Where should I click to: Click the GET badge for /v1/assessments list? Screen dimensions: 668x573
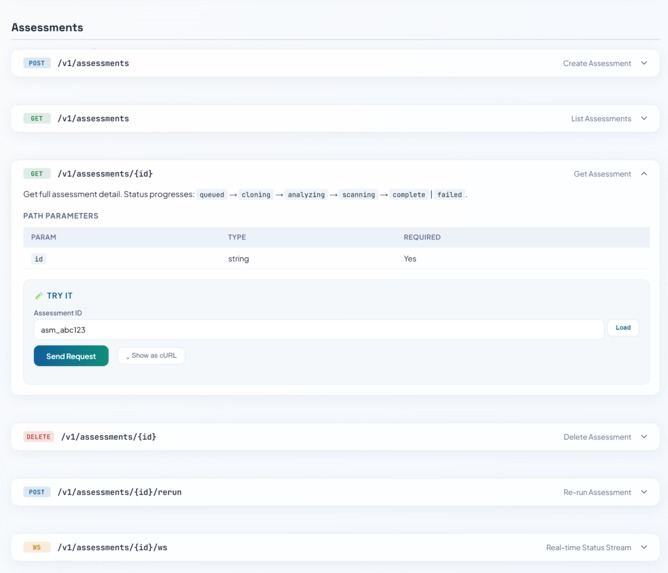pos(37,118)
